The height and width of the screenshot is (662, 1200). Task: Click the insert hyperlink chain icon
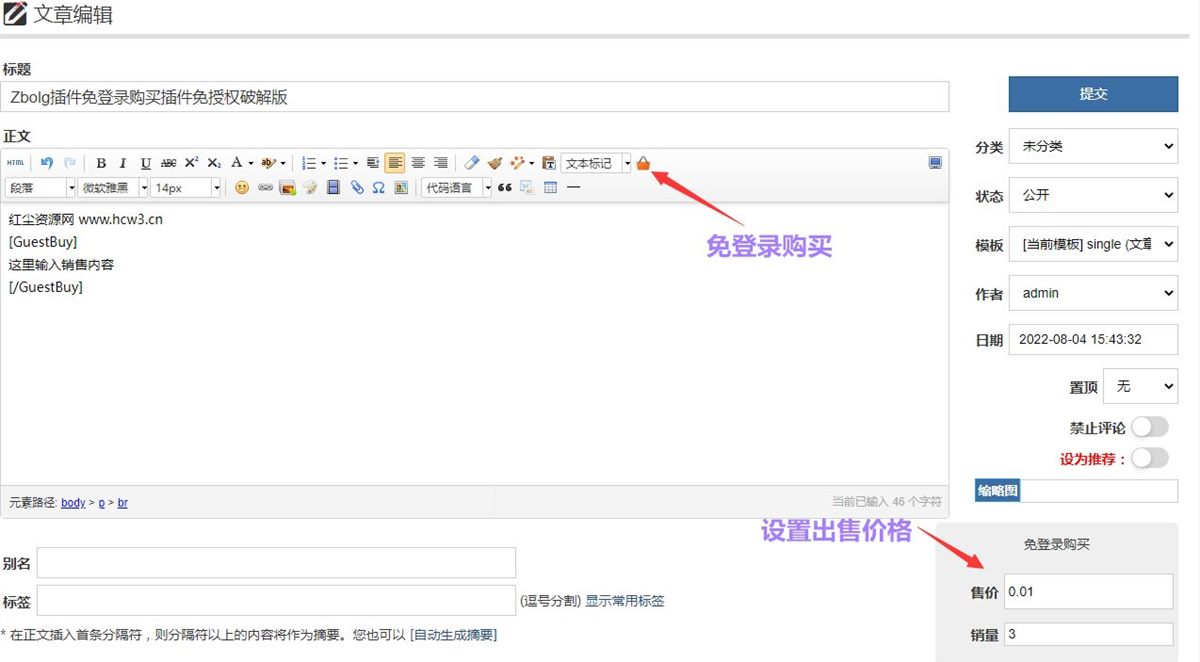(265, 188)
